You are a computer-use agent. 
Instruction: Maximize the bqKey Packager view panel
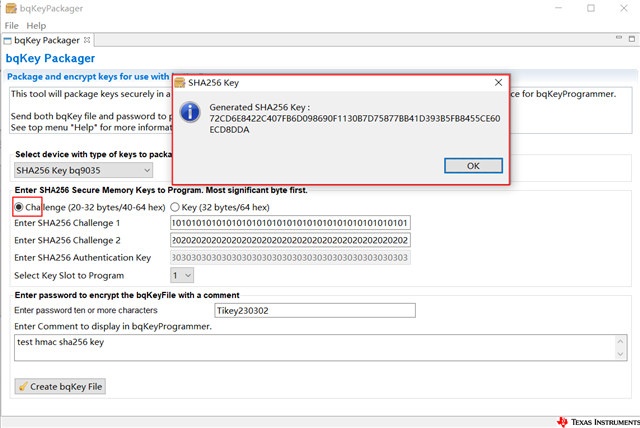point(632,39)
